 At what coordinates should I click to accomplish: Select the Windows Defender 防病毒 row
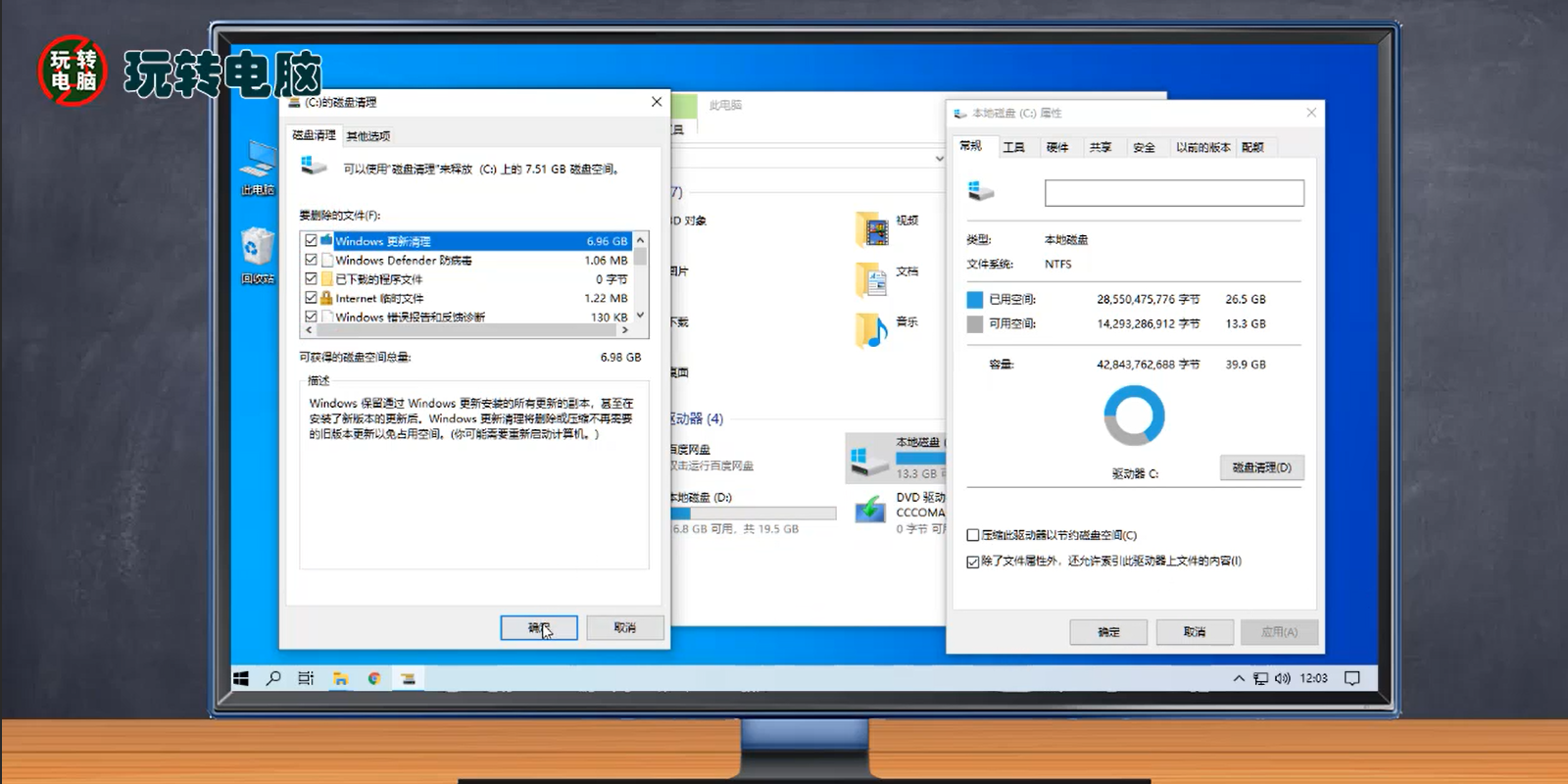tap(467, 260)
